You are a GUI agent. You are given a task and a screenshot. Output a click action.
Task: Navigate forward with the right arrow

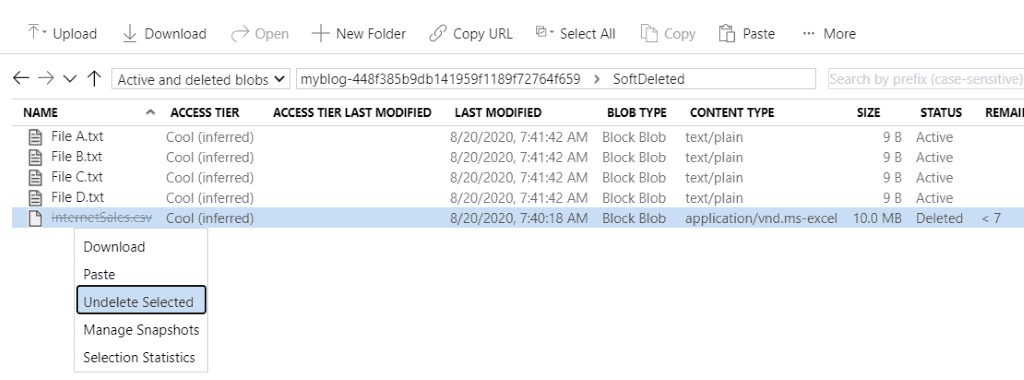pos(46,79)
